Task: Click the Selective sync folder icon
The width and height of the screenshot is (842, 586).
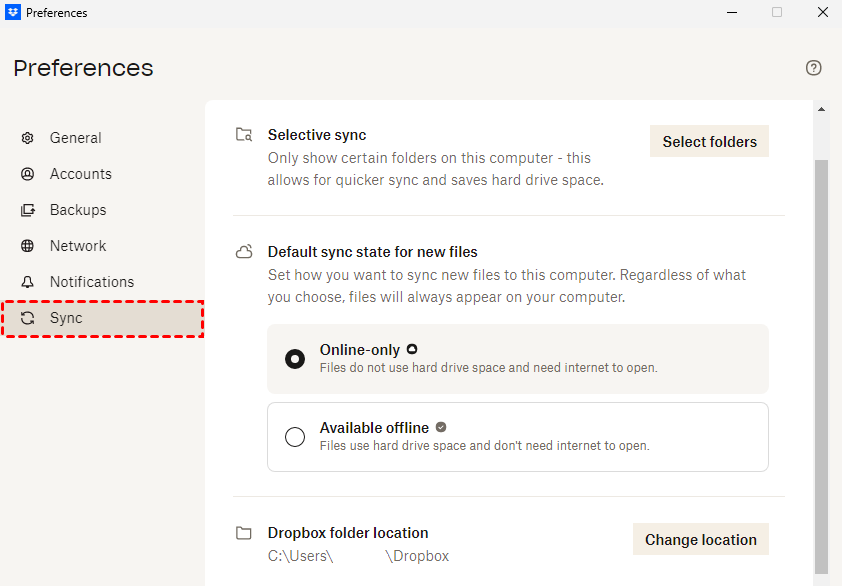Action: (244, 135)
